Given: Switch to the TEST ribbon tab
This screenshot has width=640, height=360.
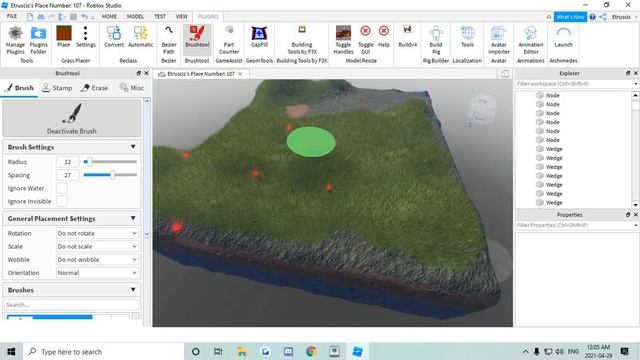Looking at the screenshot, I should (x=160, y=16).
